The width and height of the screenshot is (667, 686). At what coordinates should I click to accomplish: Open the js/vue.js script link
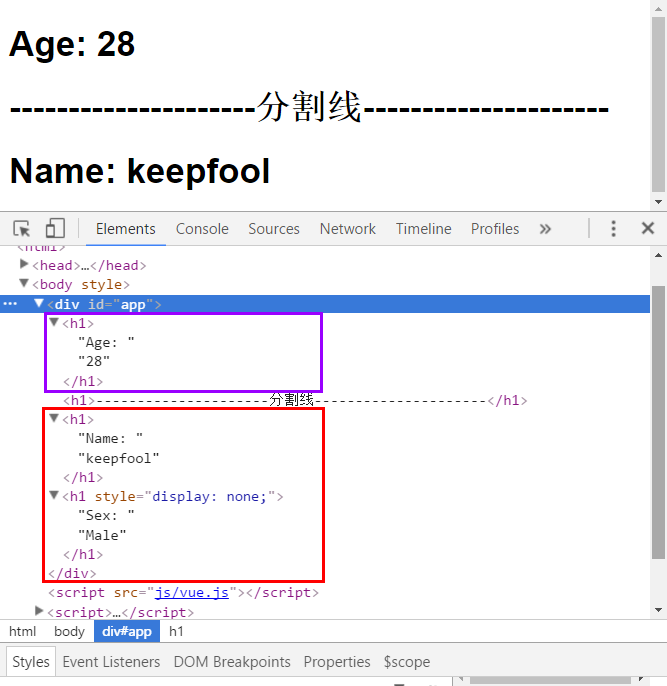(x=192, y=592)
